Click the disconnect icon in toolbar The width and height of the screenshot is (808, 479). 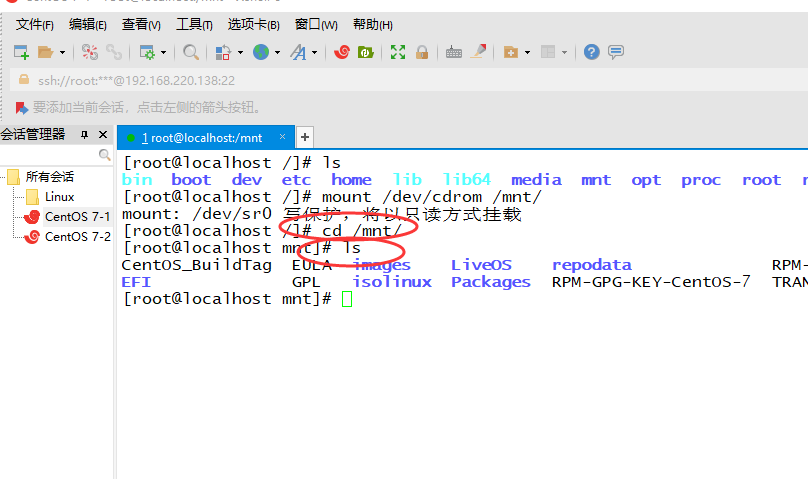tap(90, 52)
